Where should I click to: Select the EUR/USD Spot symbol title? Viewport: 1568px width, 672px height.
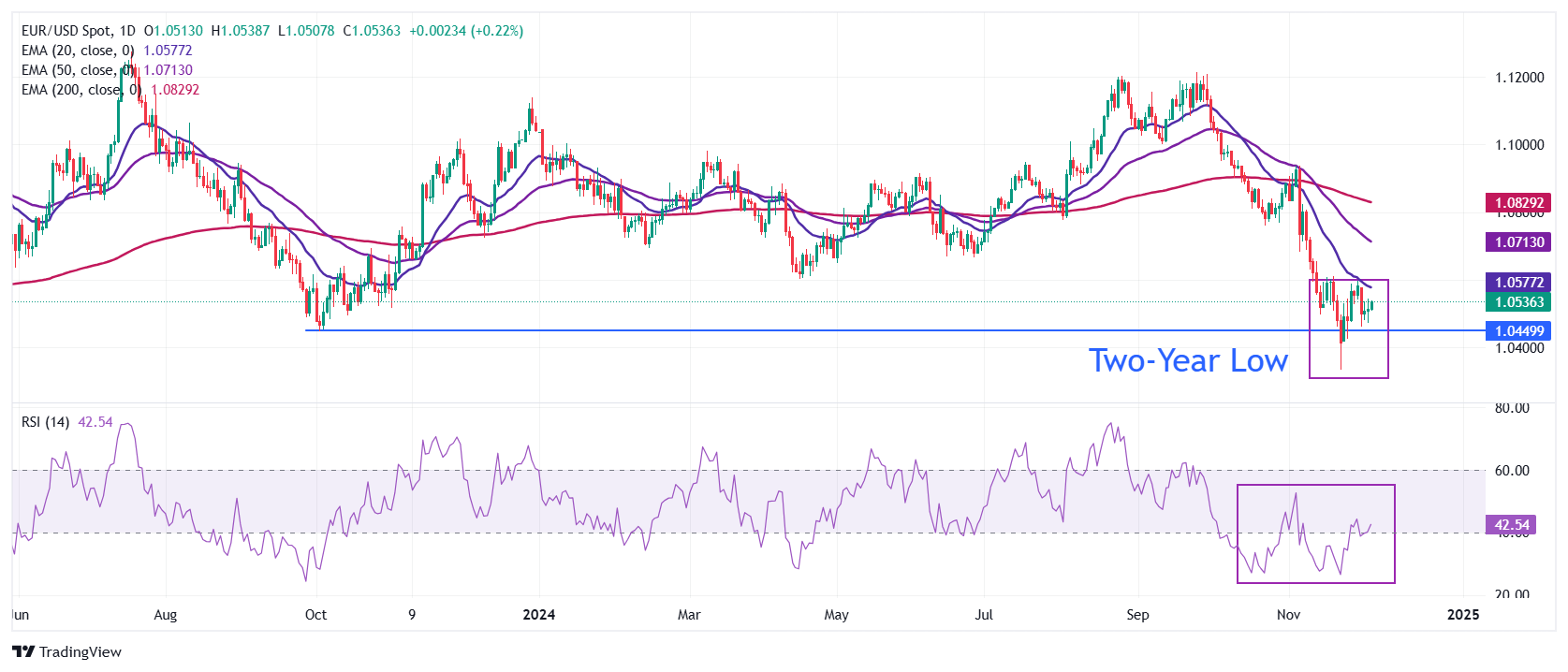pyautogui.click(x=79, y=31)
